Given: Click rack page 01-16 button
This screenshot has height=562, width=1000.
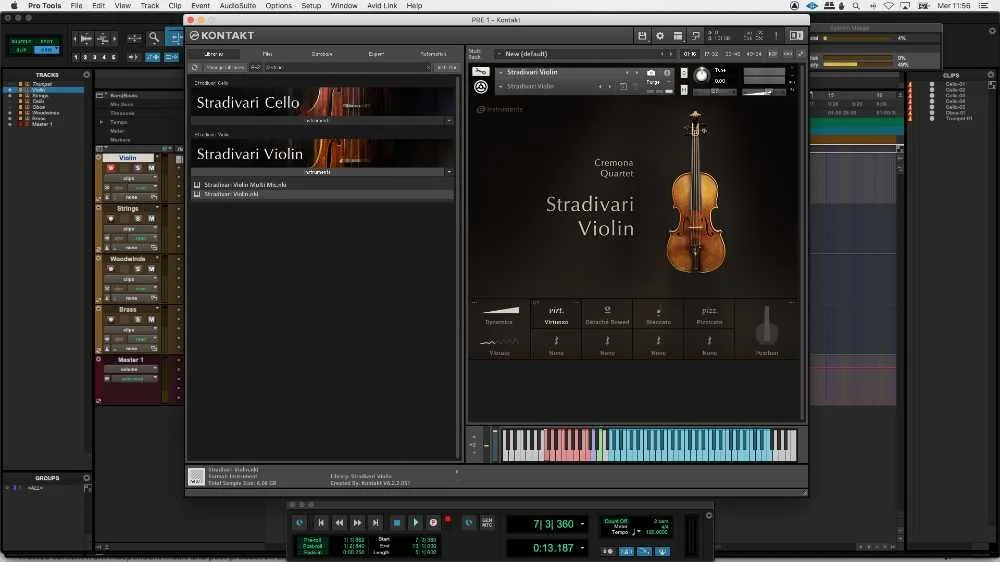Looking at the screenshot, I should [690, 54].
